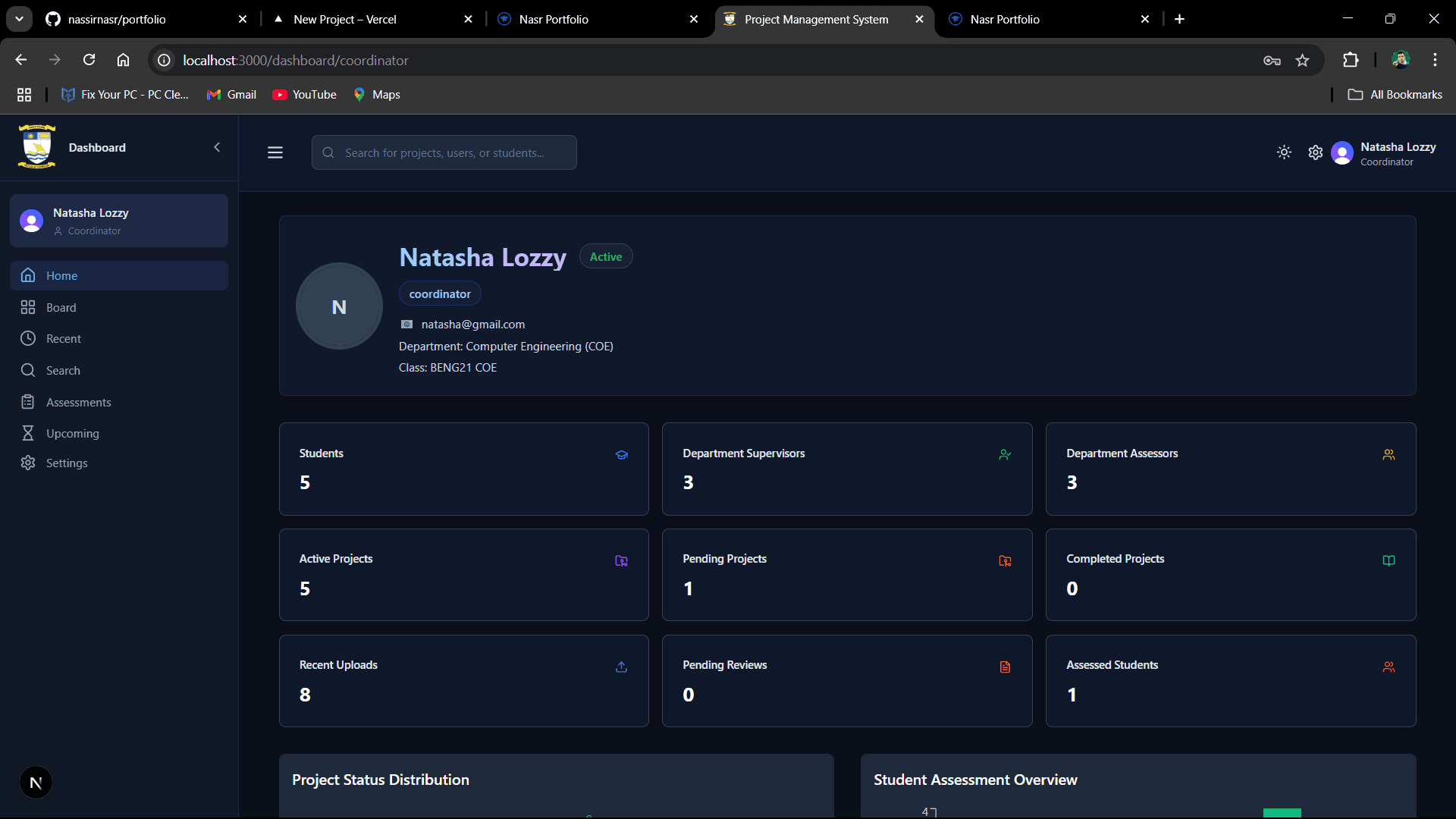Toggle the light/dark theme sun icon

point(1284,152)
